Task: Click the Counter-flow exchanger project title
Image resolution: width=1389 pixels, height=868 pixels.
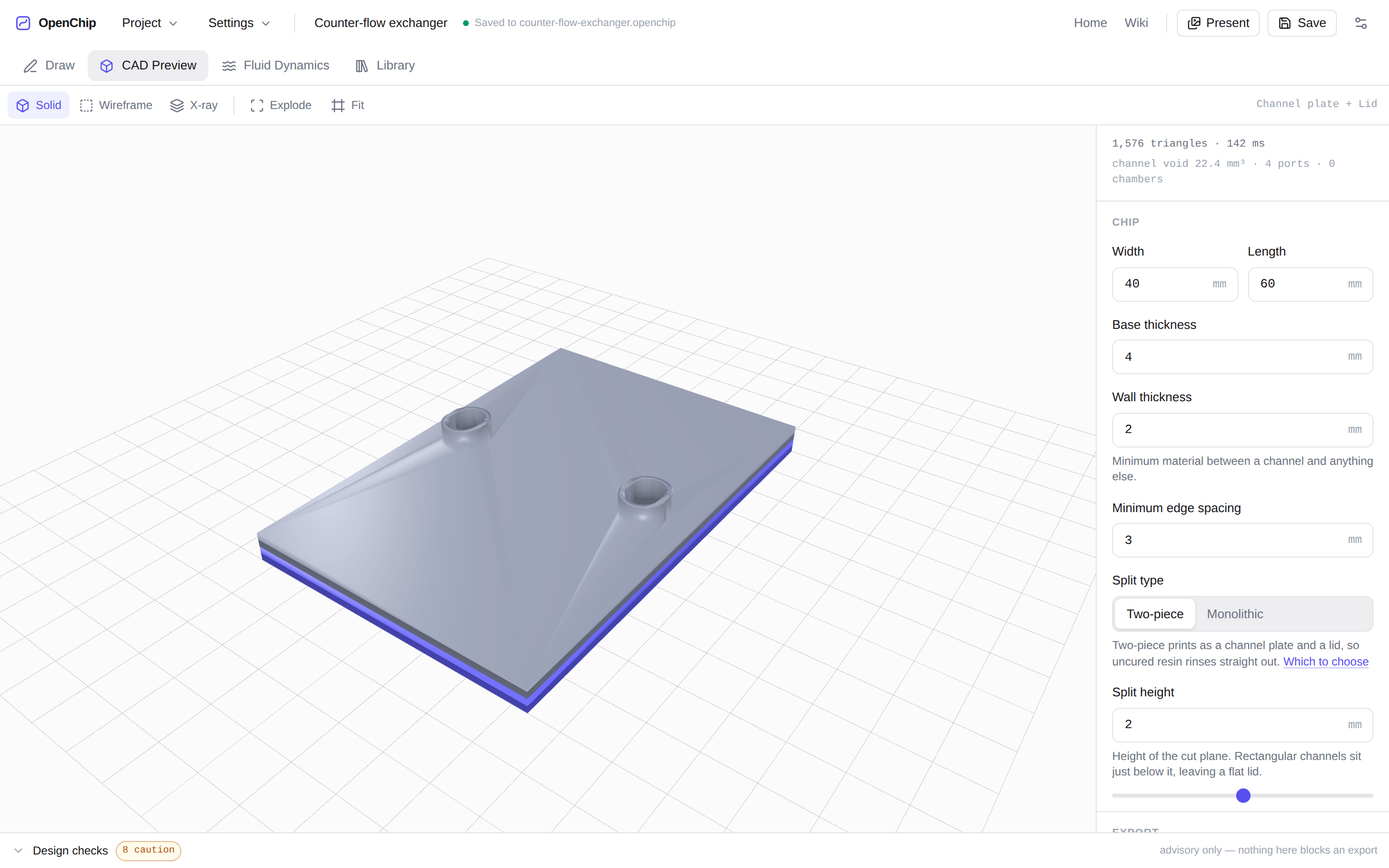Action: [381, 23]
